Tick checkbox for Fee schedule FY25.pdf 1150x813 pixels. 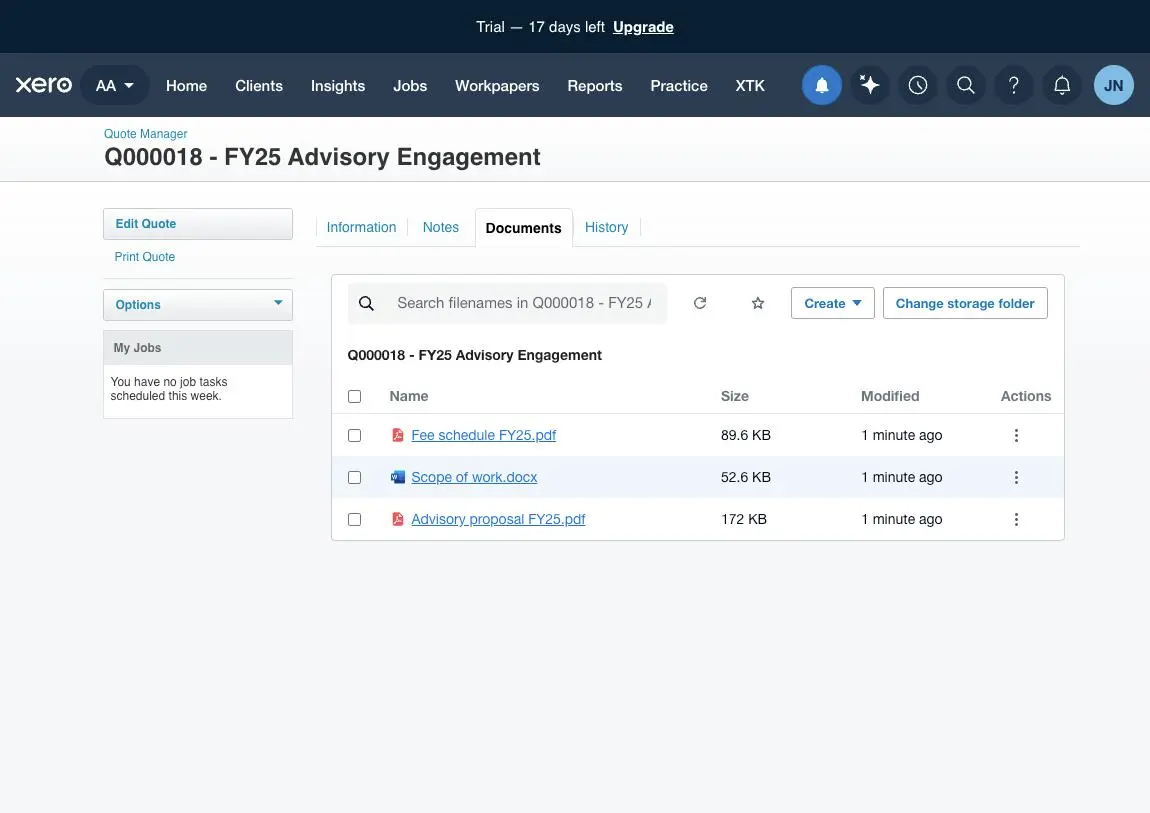click(354, 435)
